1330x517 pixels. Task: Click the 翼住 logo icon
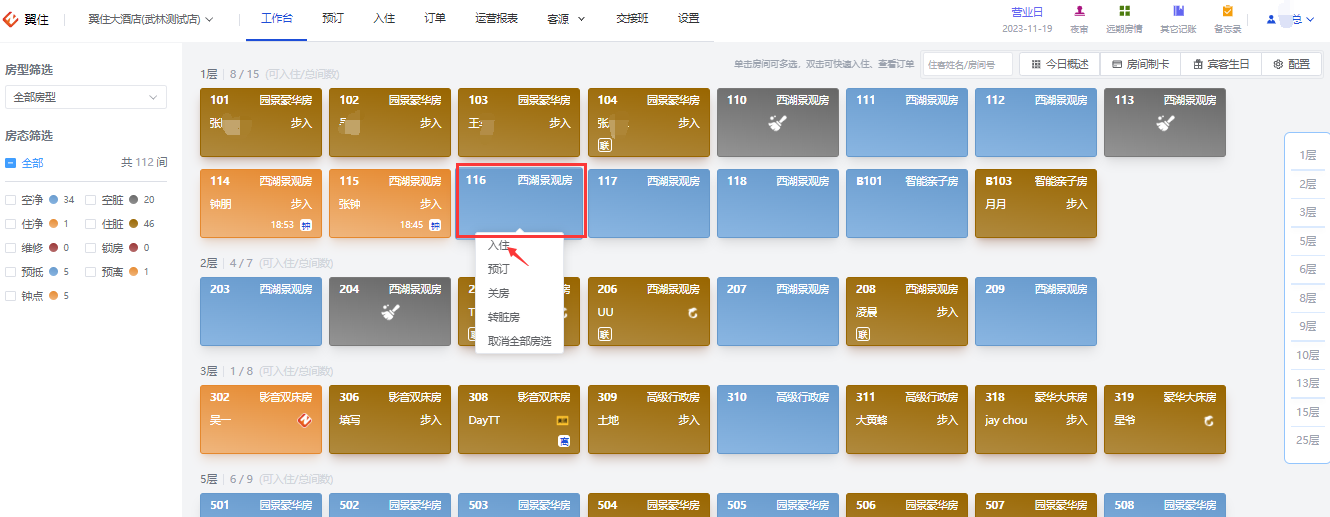[x=12, y=19]
